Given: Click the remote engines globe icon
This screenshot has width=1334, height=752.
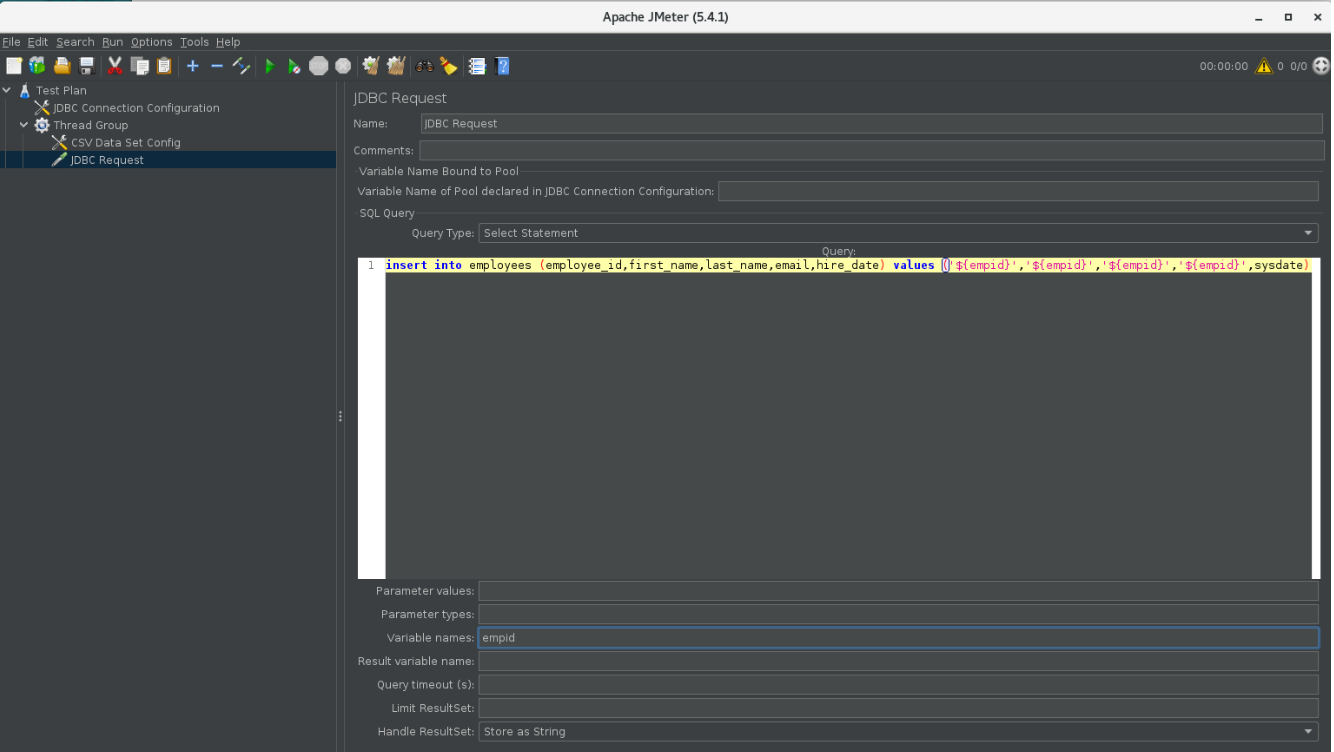Looking at the screenshot, I should tap(1321, 66).
